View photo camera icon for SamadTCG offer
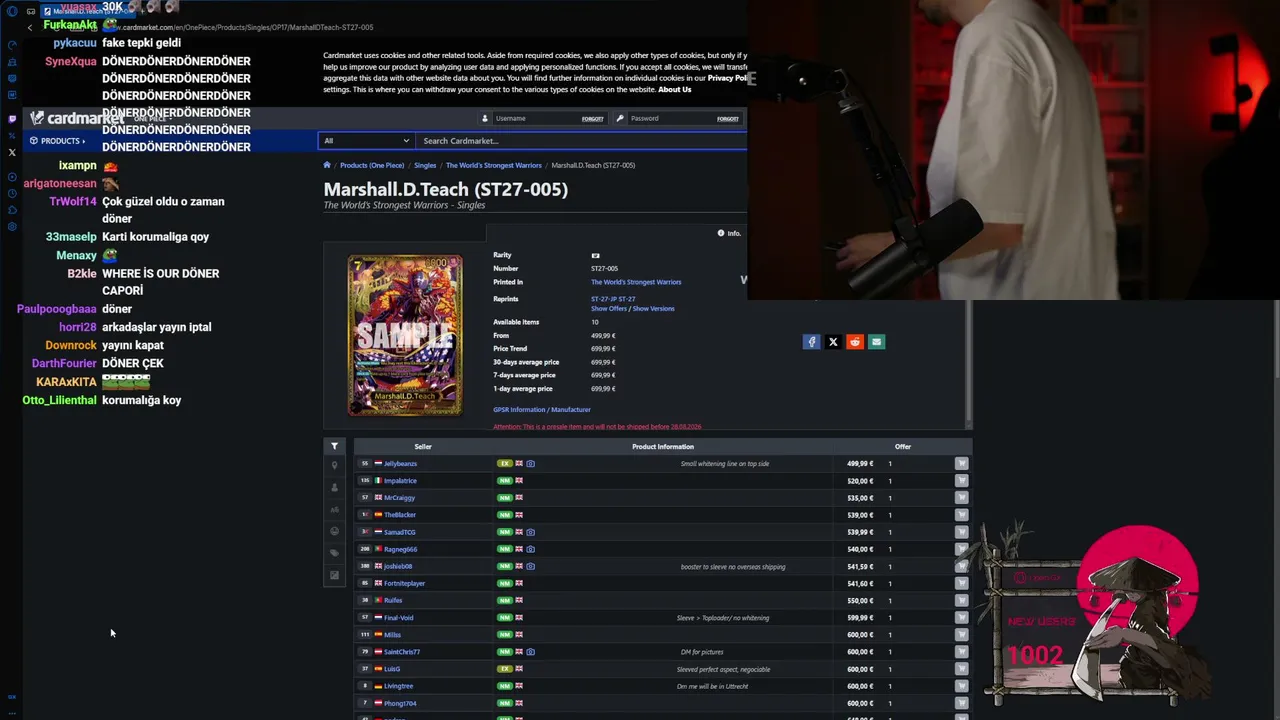The image size is (1280, 720). (x=530, y=532)
